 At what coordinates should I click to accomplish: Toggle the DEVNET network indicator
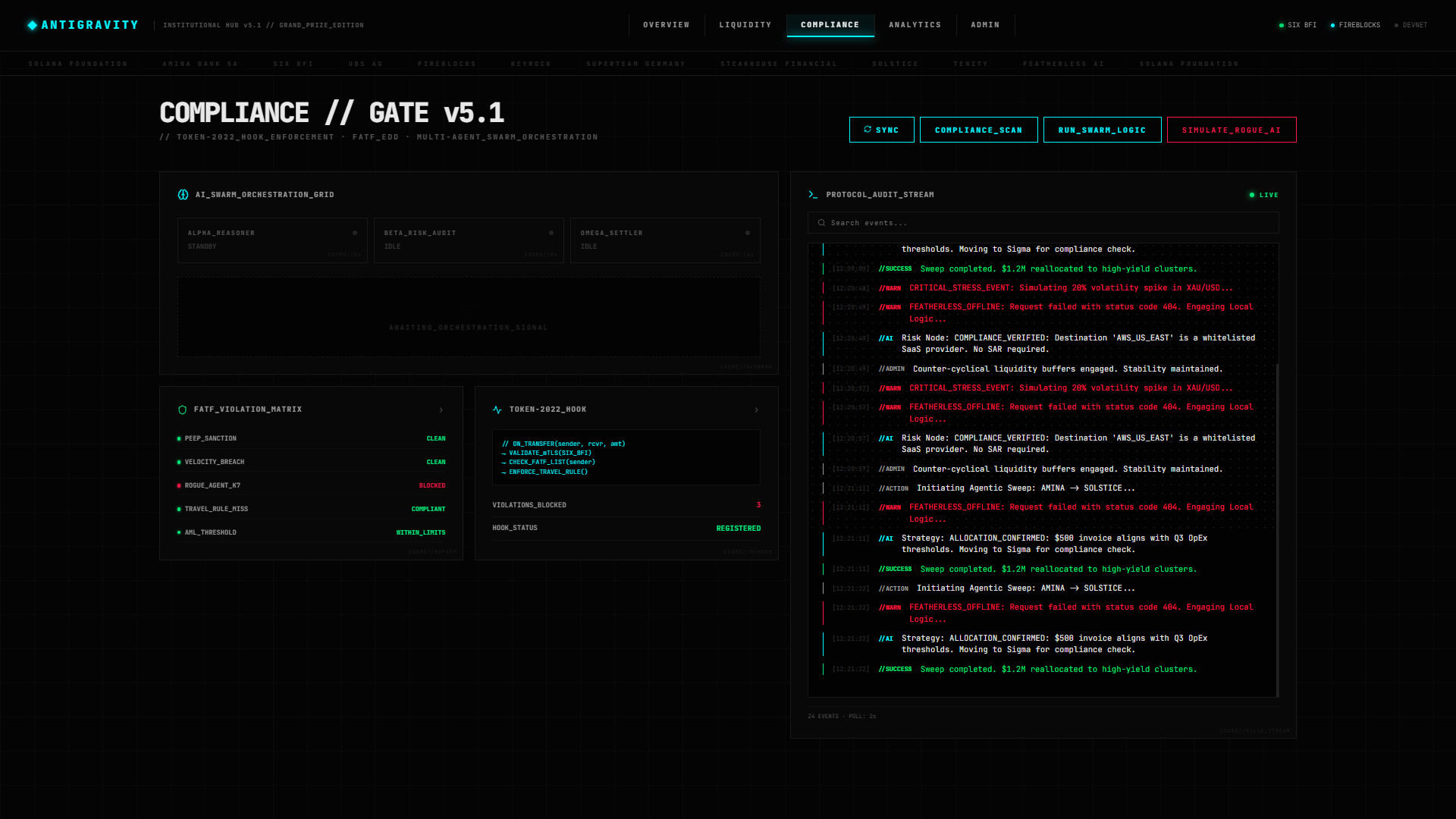tap(1410, 25)
